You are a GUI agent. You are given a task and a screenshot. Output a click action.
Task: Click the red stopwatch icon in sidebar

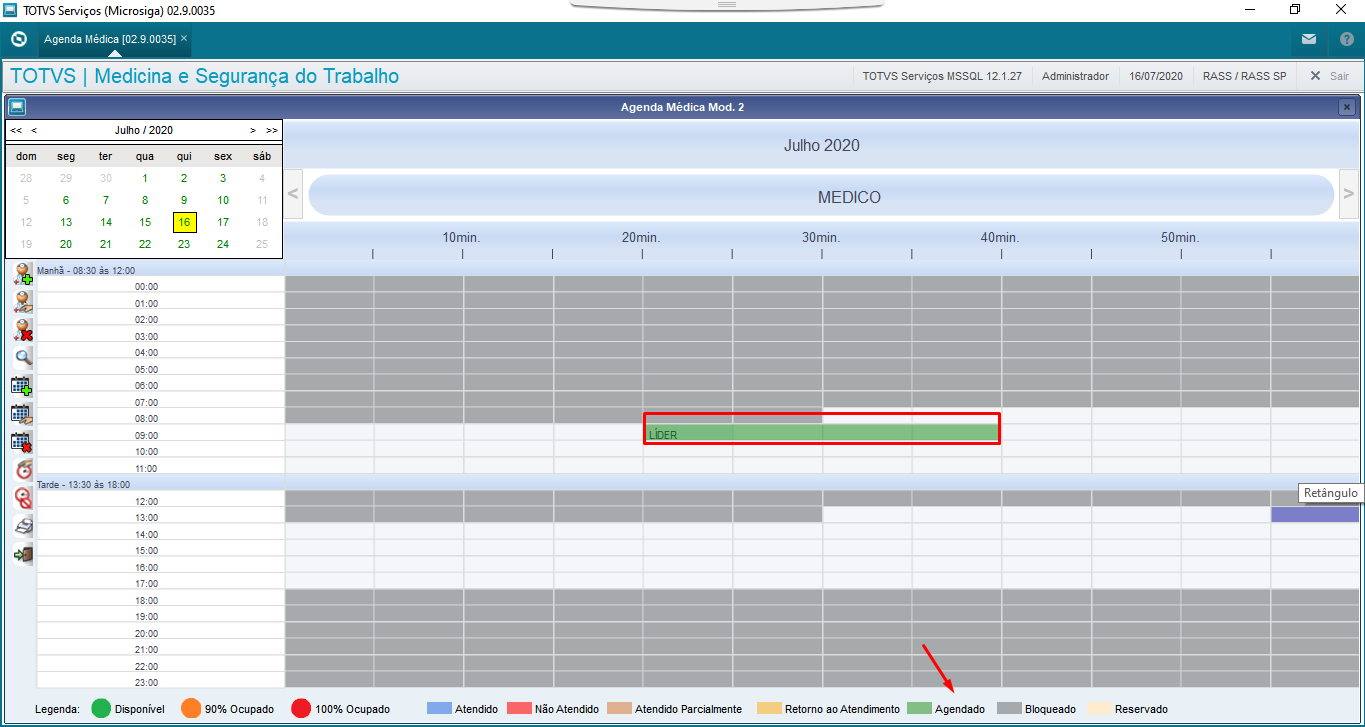coord(23,470)
